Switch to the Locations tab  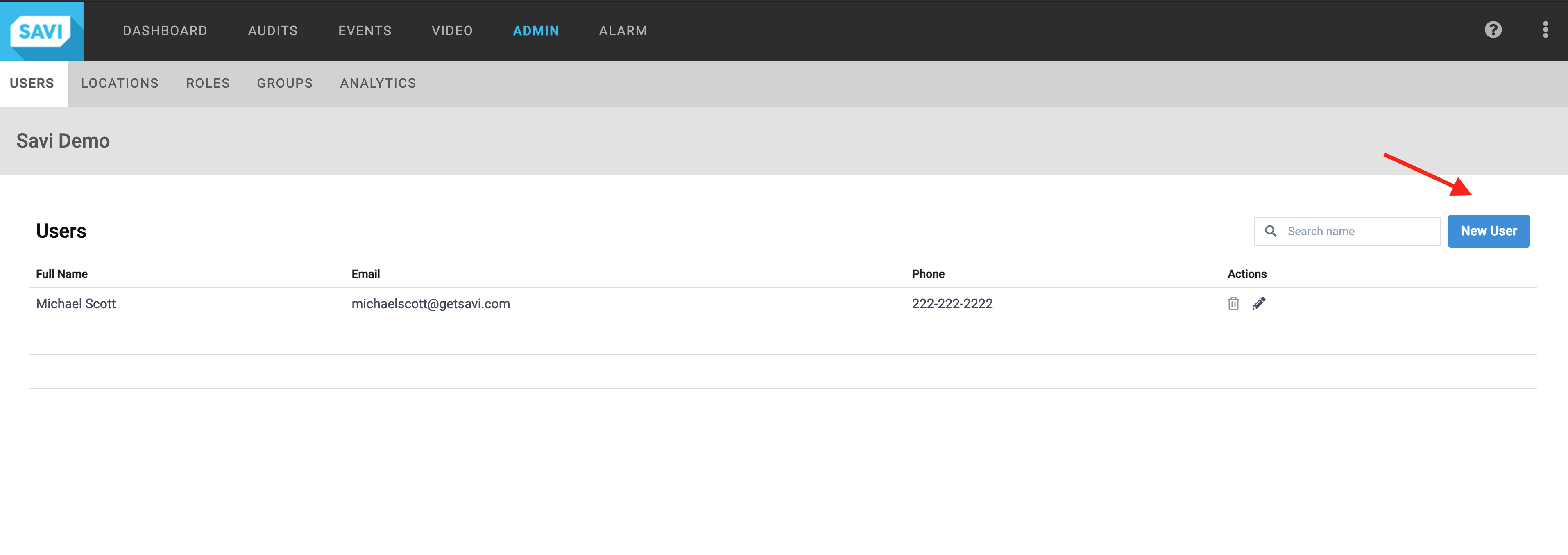120,84
